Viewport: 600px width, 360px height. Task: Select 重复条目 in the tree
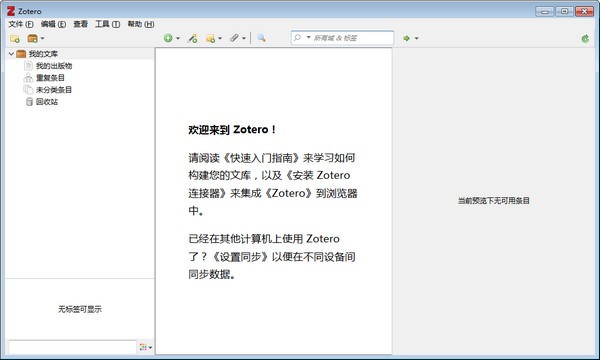[50, 78]
